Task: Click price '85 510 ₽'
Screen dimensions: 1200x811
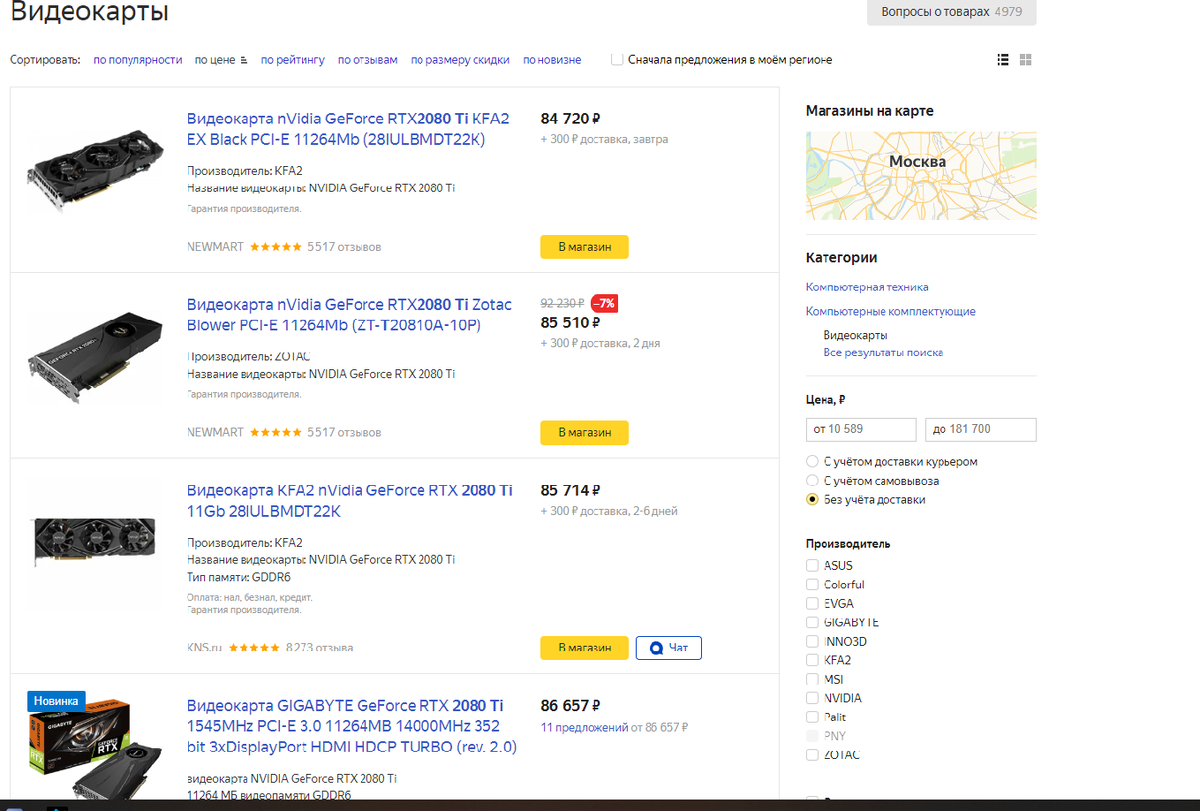Action: pyautogui.click(x=570, y=322)
